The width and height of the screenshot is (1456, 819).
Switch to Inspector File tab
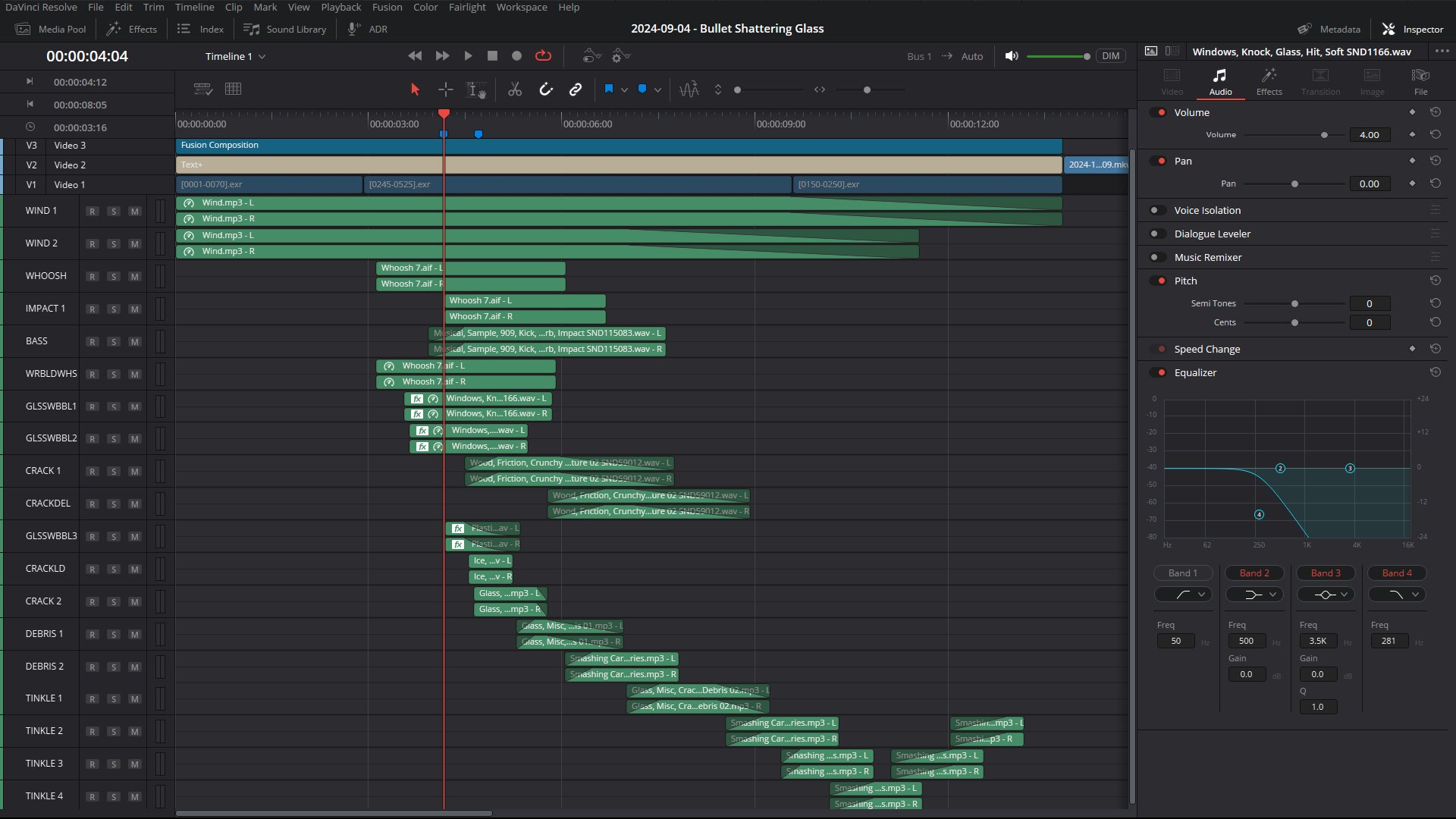[1420, 82]
